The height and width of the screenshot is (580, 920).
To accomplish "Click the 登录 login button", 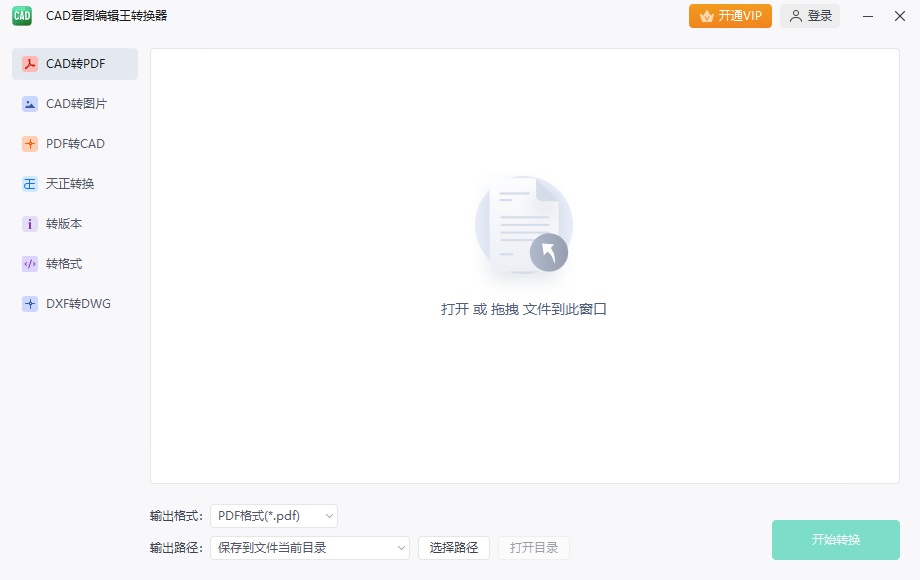I will pos(810,16).
